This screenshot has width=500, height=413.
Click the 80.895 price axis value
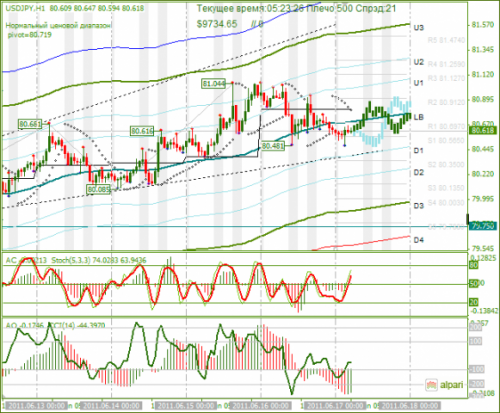point(483,99)
